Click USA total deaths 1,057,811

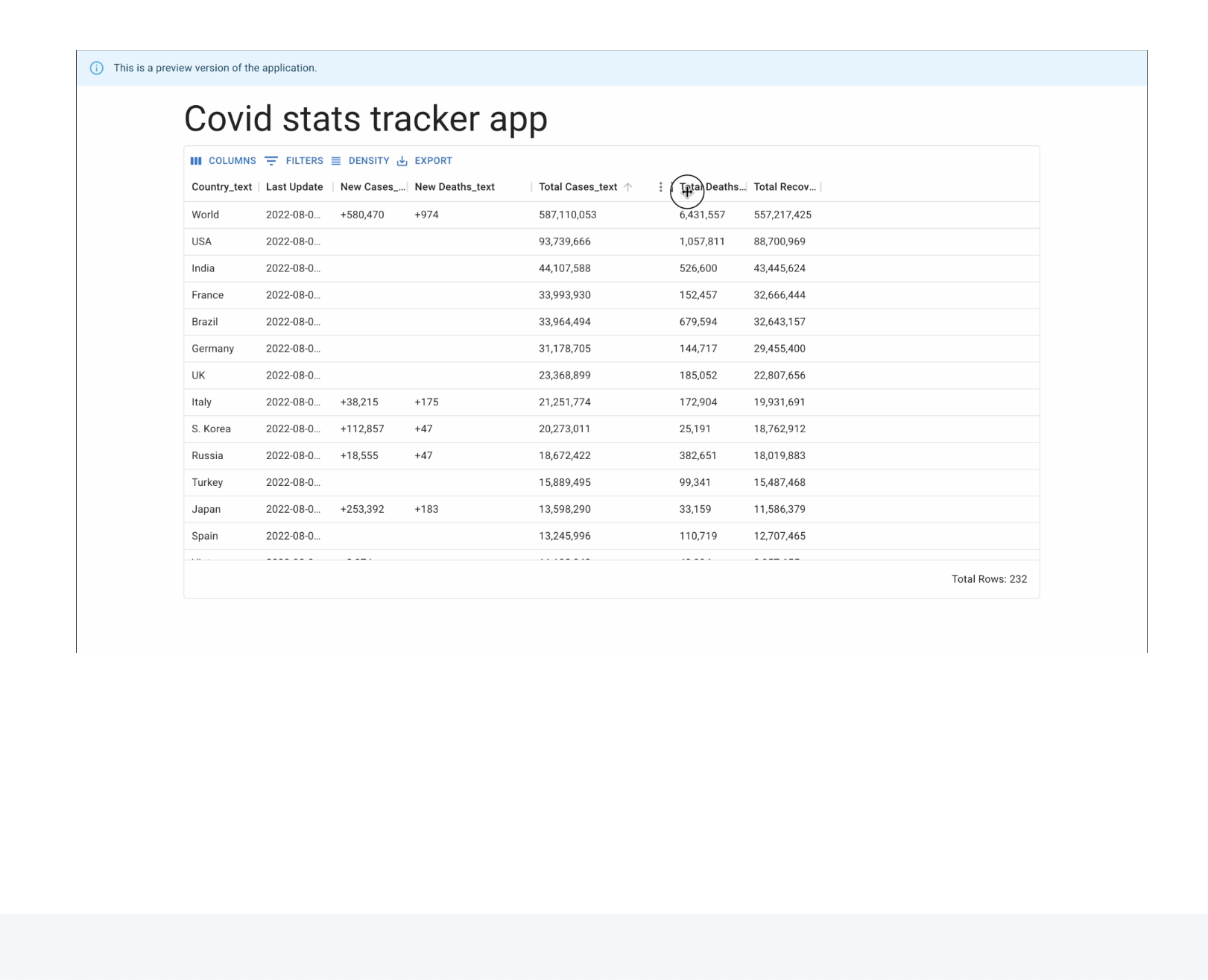(x=702, y=241)
